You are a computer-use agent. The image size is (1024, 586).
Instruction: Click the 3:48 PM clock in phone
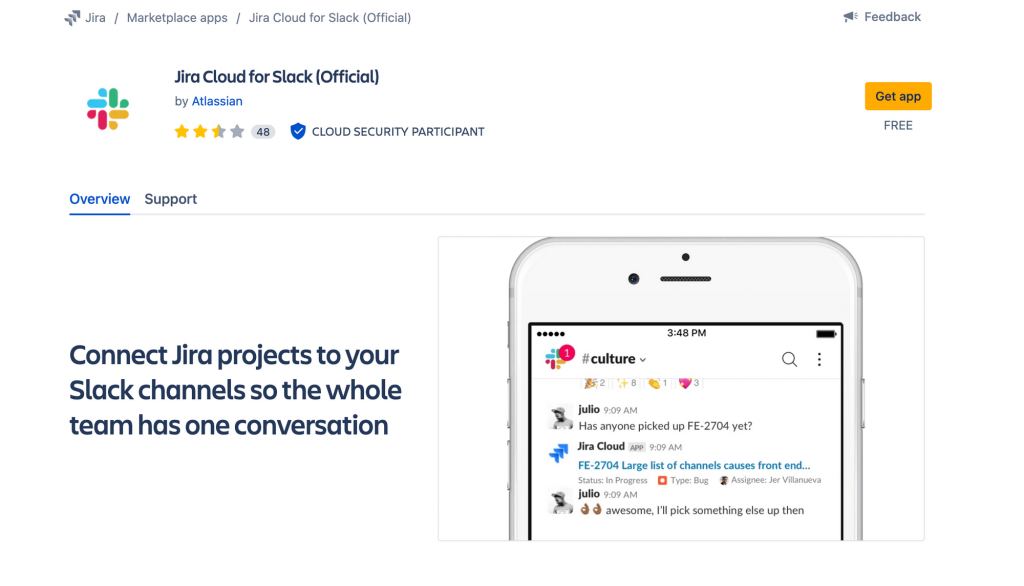point(686,333)
